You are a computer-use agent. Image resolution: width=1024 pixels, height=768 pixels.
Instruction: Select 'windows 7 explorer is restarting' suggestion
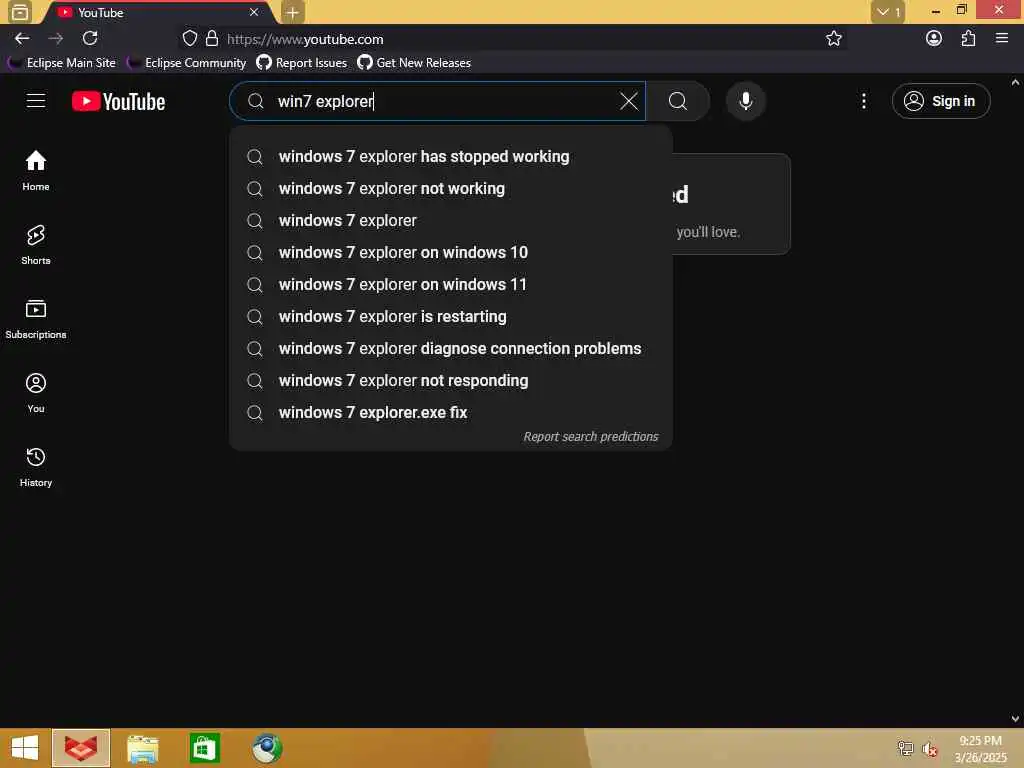tap(451, 317)
